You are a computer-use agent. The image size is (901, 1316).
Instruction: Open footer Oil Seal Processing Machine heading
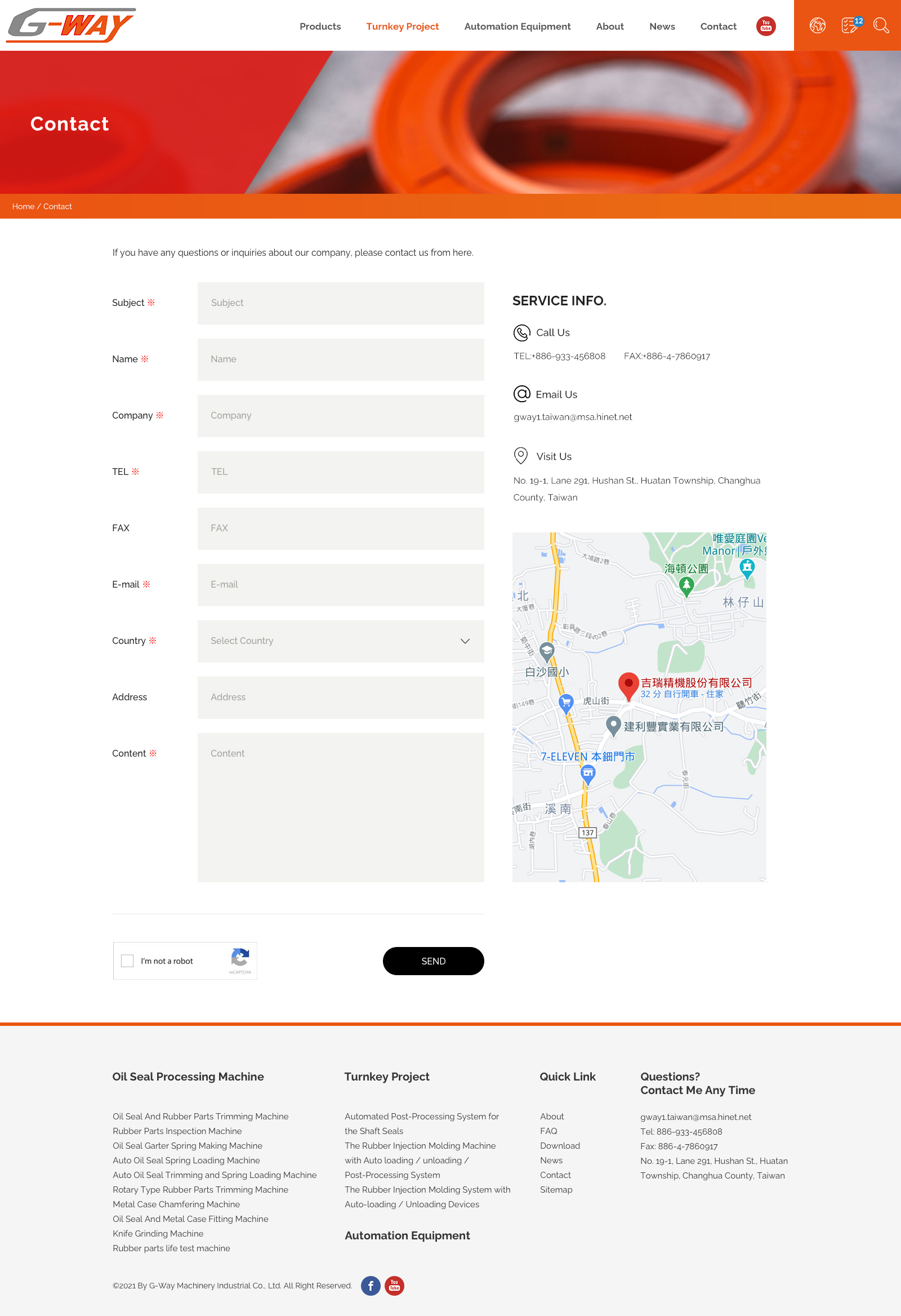188,1077
